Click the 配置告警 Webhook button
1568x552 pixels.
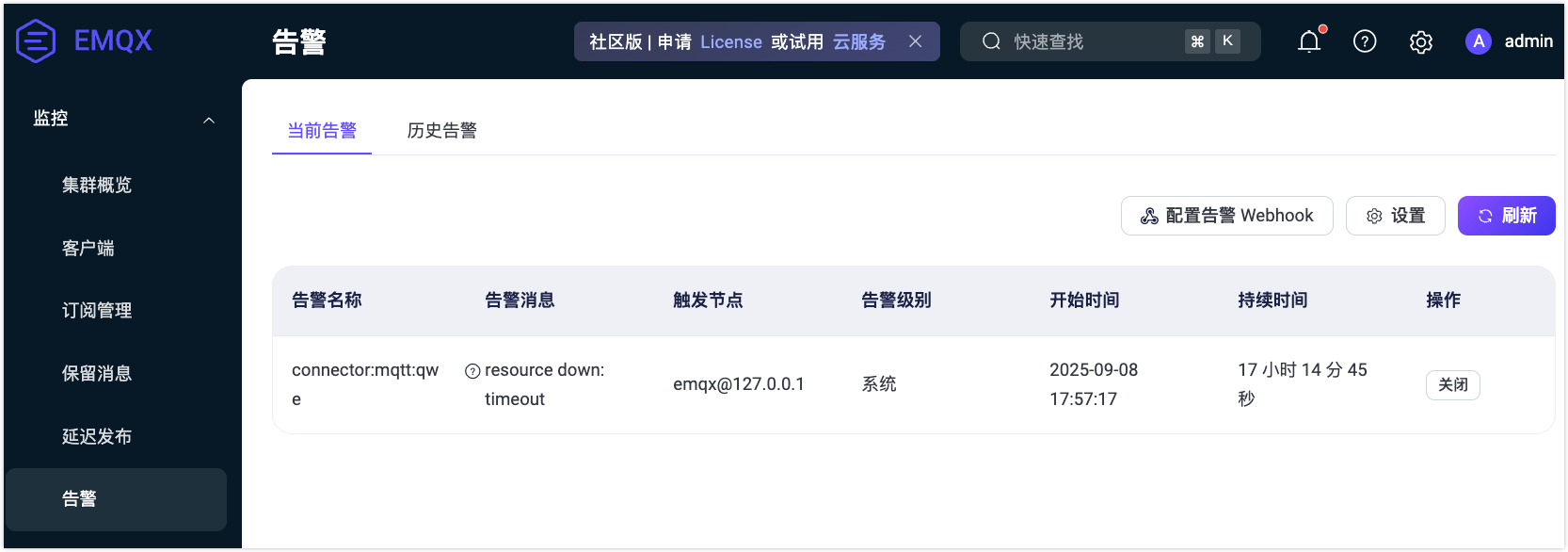[x=1226, y=216]
